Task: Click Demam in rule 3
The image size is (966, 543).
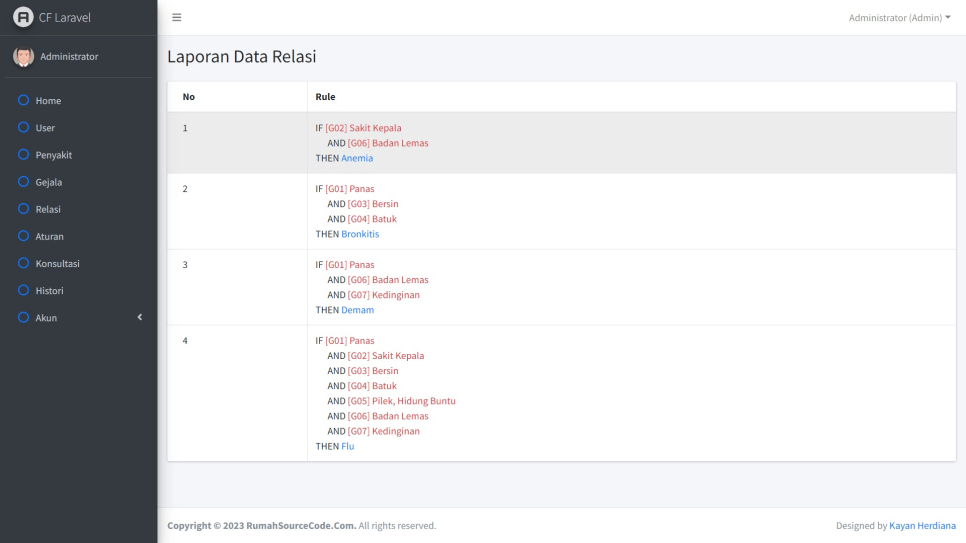Action: pos(357,310)
